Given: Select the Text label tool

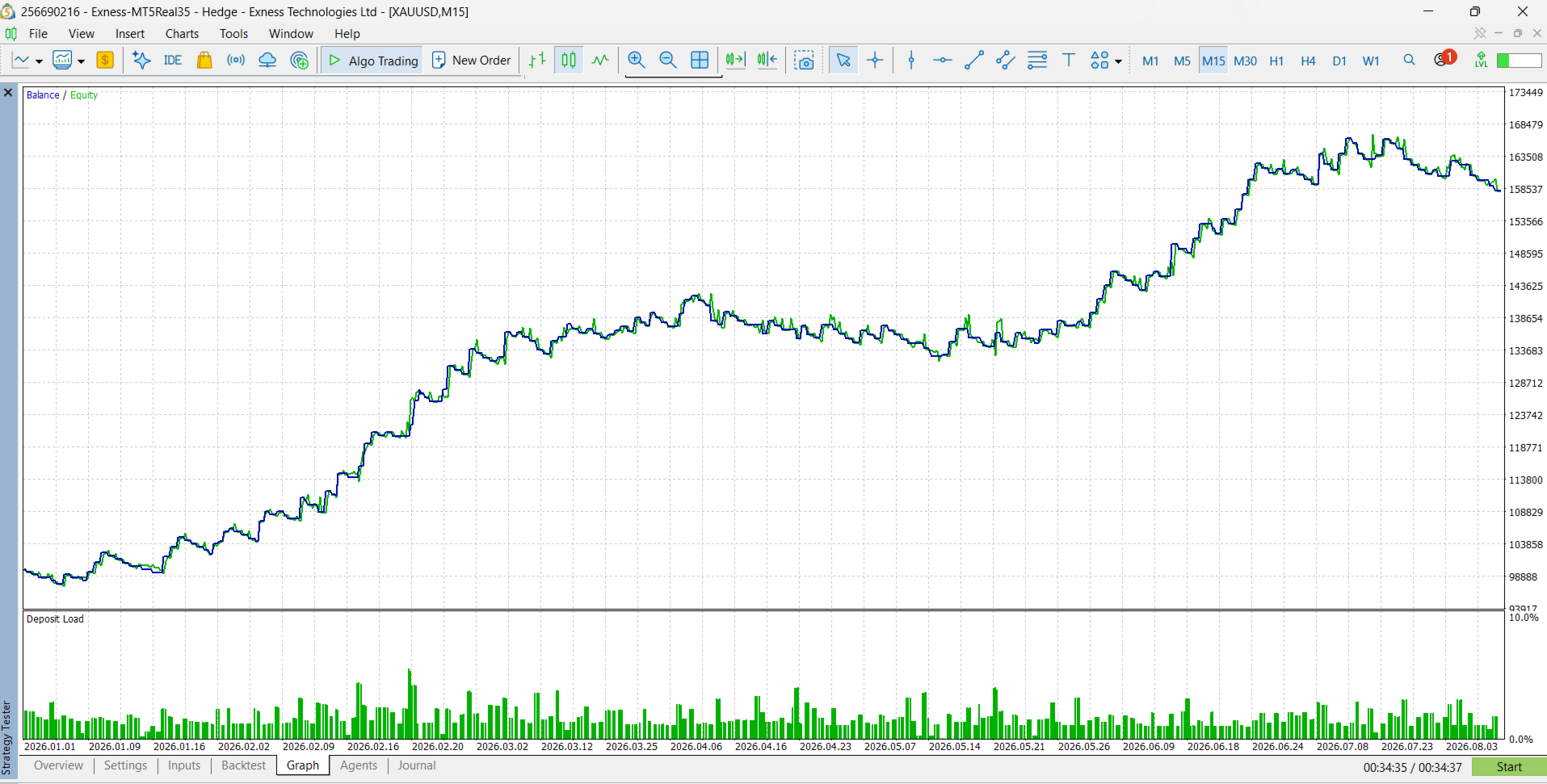Looking at the screenshot, I should (1069, 60).
